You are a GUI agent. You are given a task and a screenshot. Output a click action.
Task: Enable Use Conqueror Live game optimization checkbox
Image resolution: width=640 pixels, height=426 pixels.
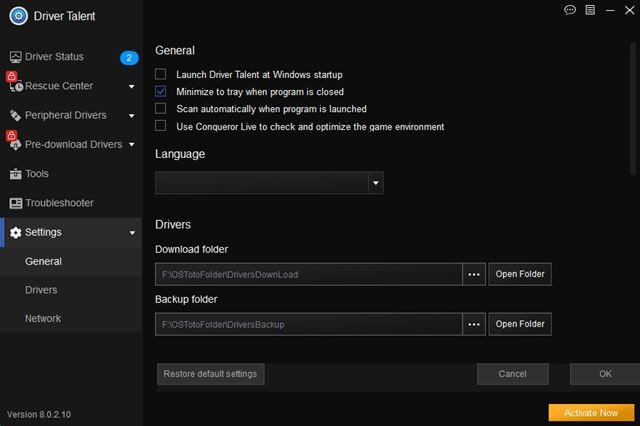pyautogui.click(x=160, y=126)
